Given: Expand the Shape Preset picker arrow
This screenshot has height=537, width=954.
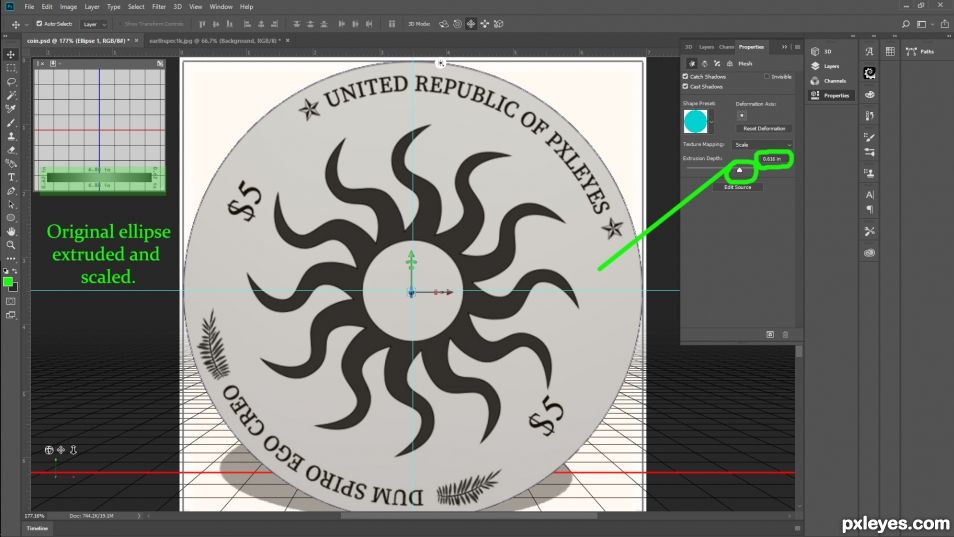Looking at the screenshot, I should (x=711, y=123).
